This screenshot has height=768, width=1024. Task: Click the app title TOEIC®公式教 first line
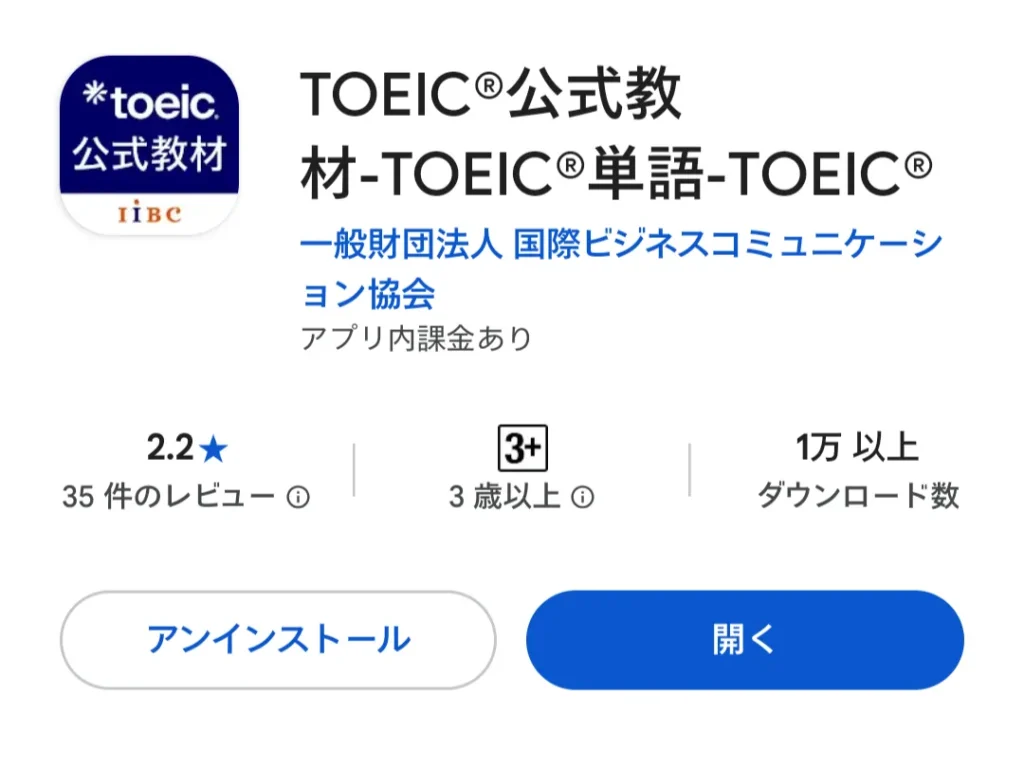click(x=491, y=95)
